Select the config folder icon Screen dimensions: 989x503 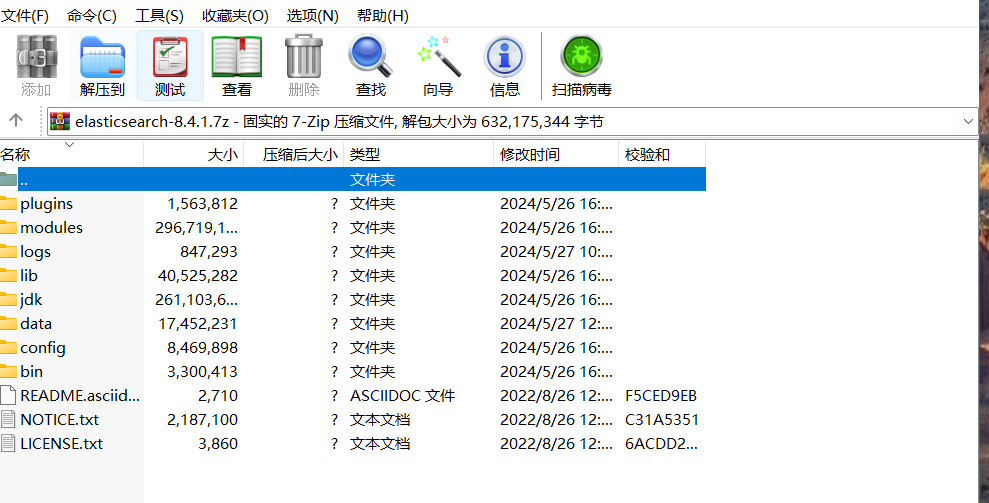(8, 347)
